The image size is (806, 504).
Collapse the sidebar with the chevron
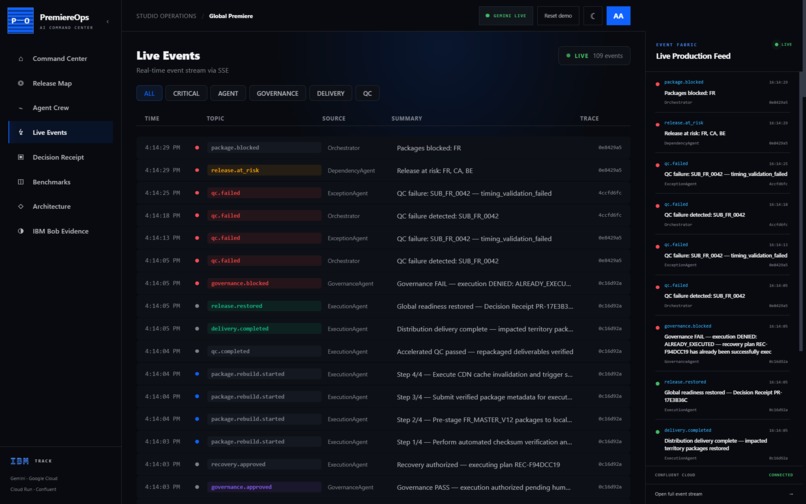(107, 22)
